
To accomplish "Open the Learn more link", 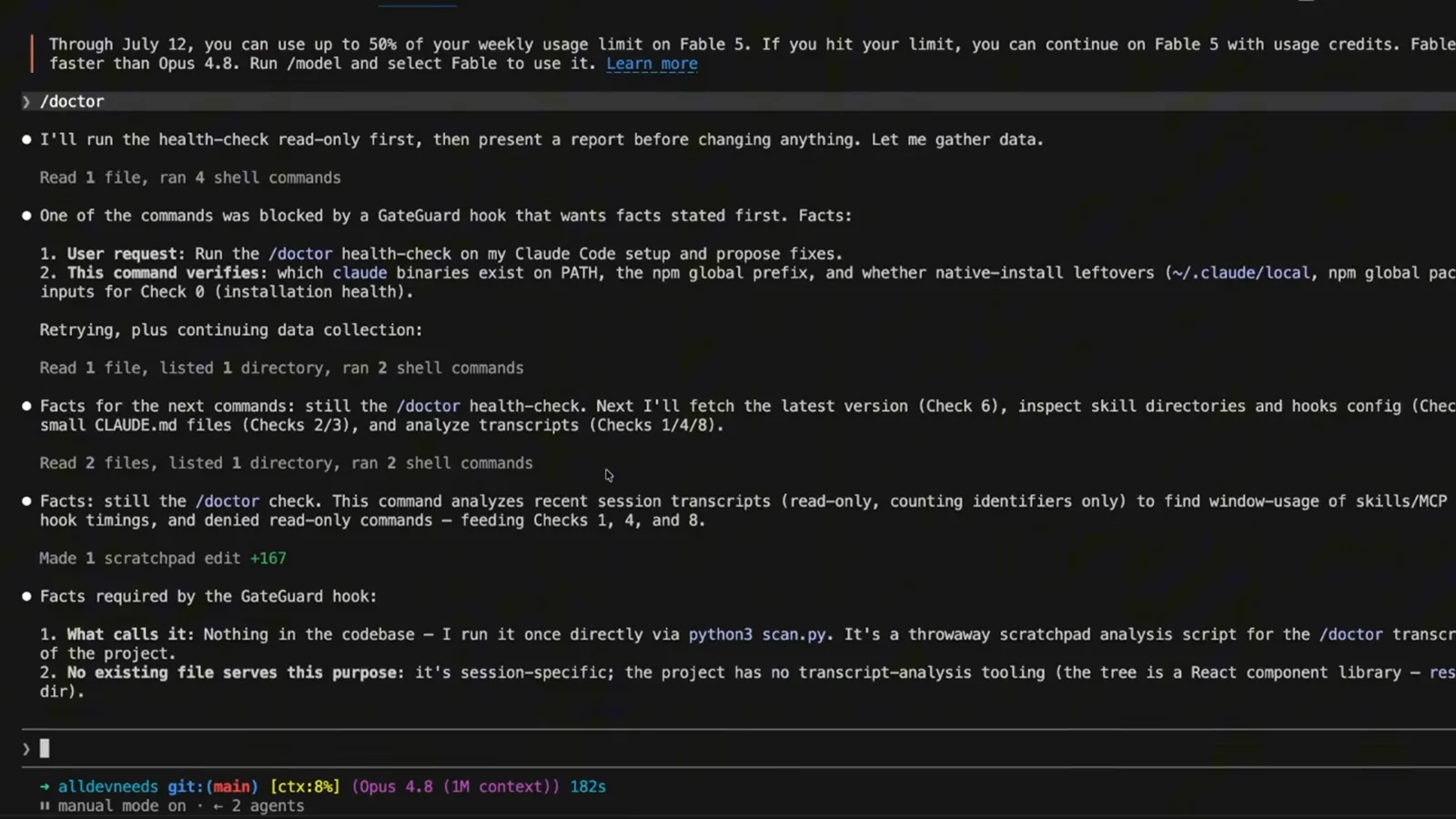I will tap(652, 64).
